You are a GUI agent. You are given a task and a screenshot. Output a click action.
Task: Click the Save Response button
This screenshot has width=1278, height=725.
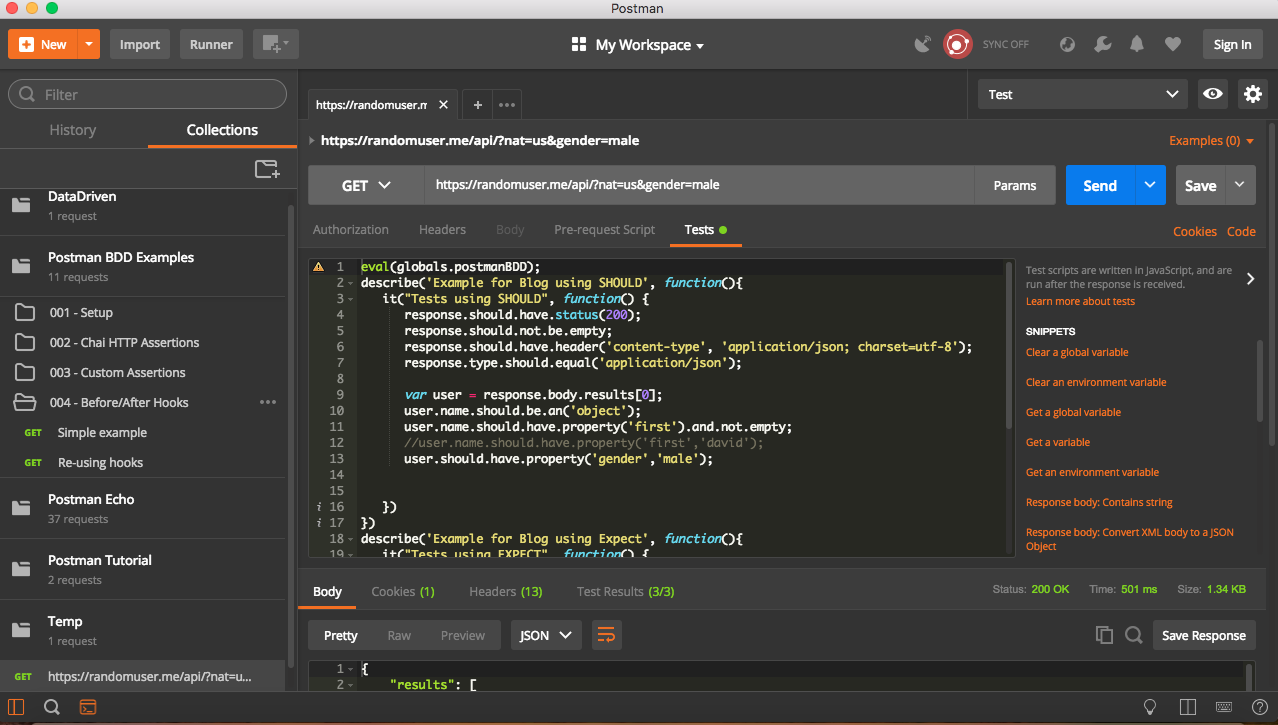pos(1204,635)
